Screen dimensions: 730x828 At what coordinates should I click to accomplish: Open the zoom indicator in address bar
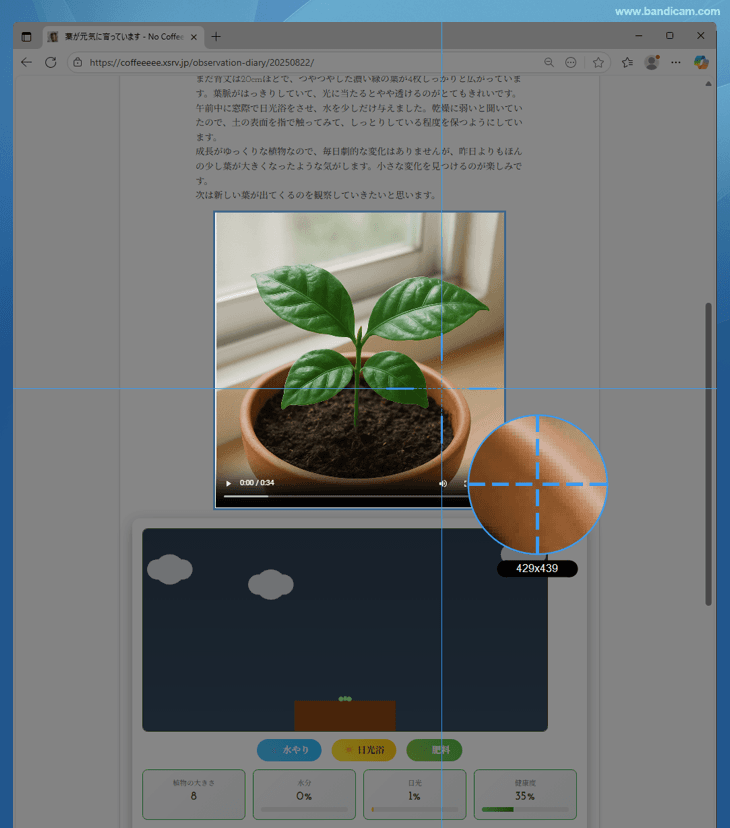[x=549, y=62]
